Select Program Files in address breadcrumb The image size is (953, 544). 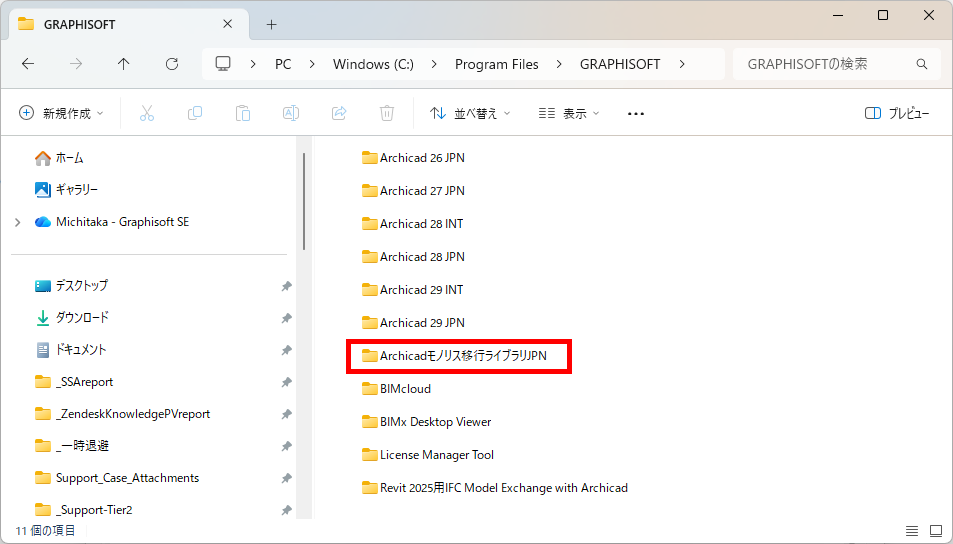(x=497, y=64)
